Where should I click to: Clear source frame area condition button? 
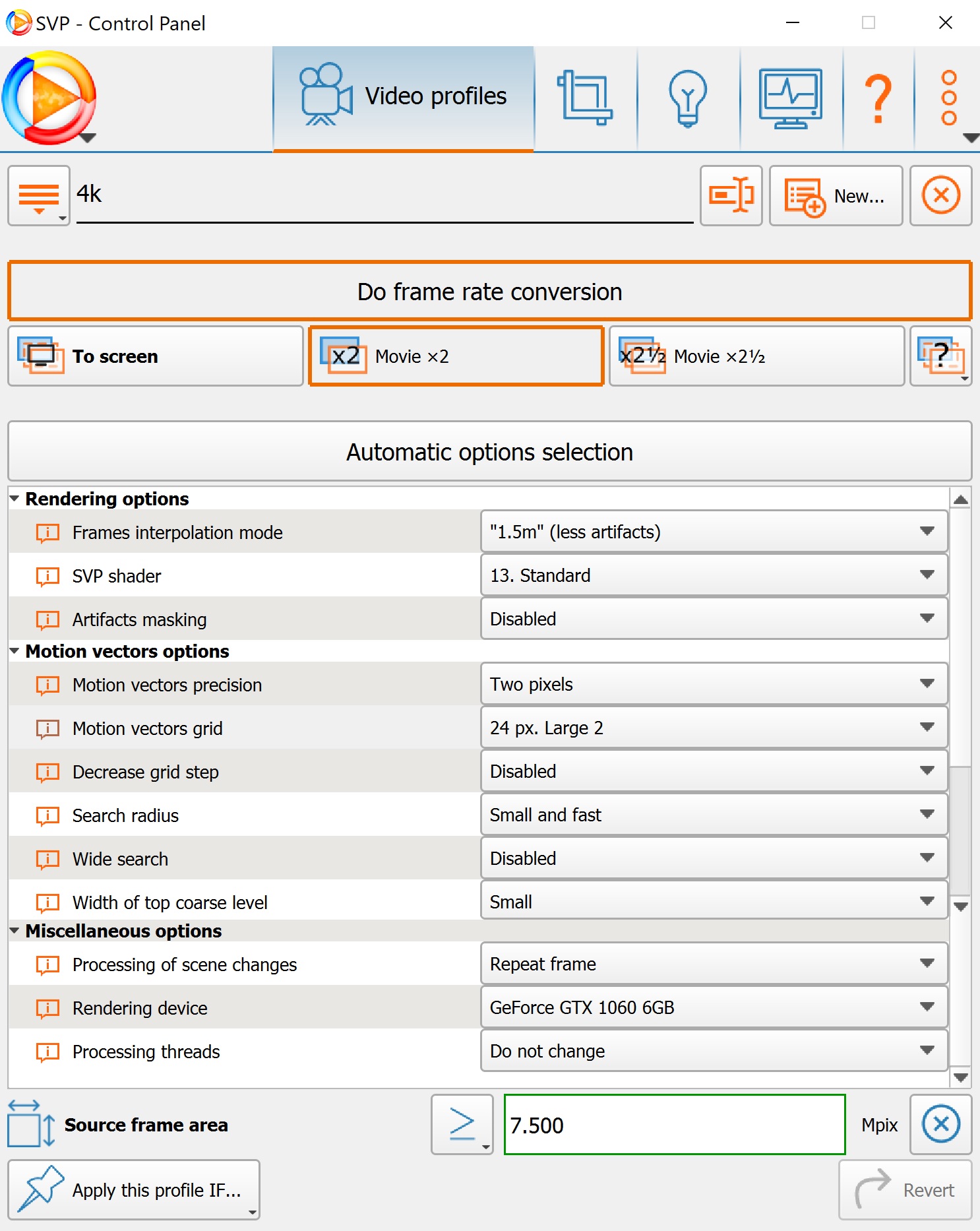(940, 1124)
